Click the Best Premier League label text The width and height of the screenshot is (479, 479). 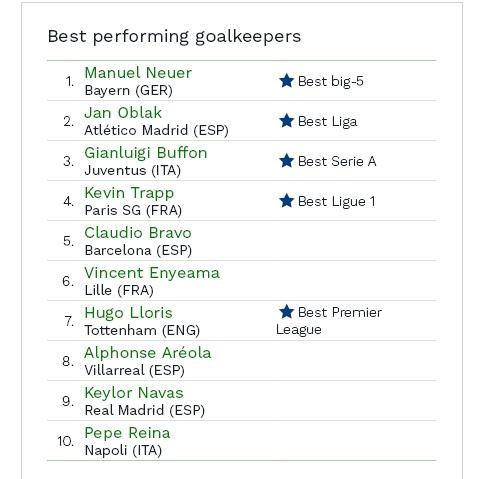[329, 321]
